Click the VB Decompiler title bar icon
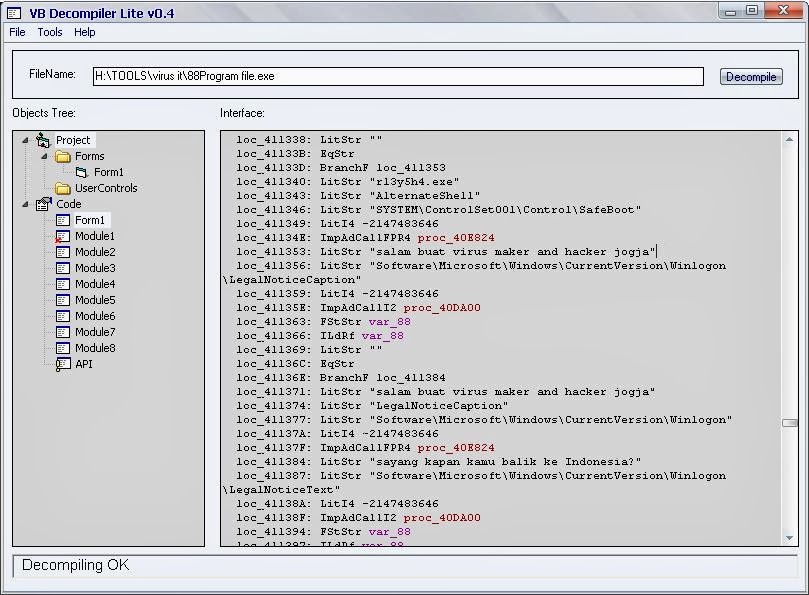Image resolution: width=809 pixels, height=595 pixels. (x=14, y=13)
